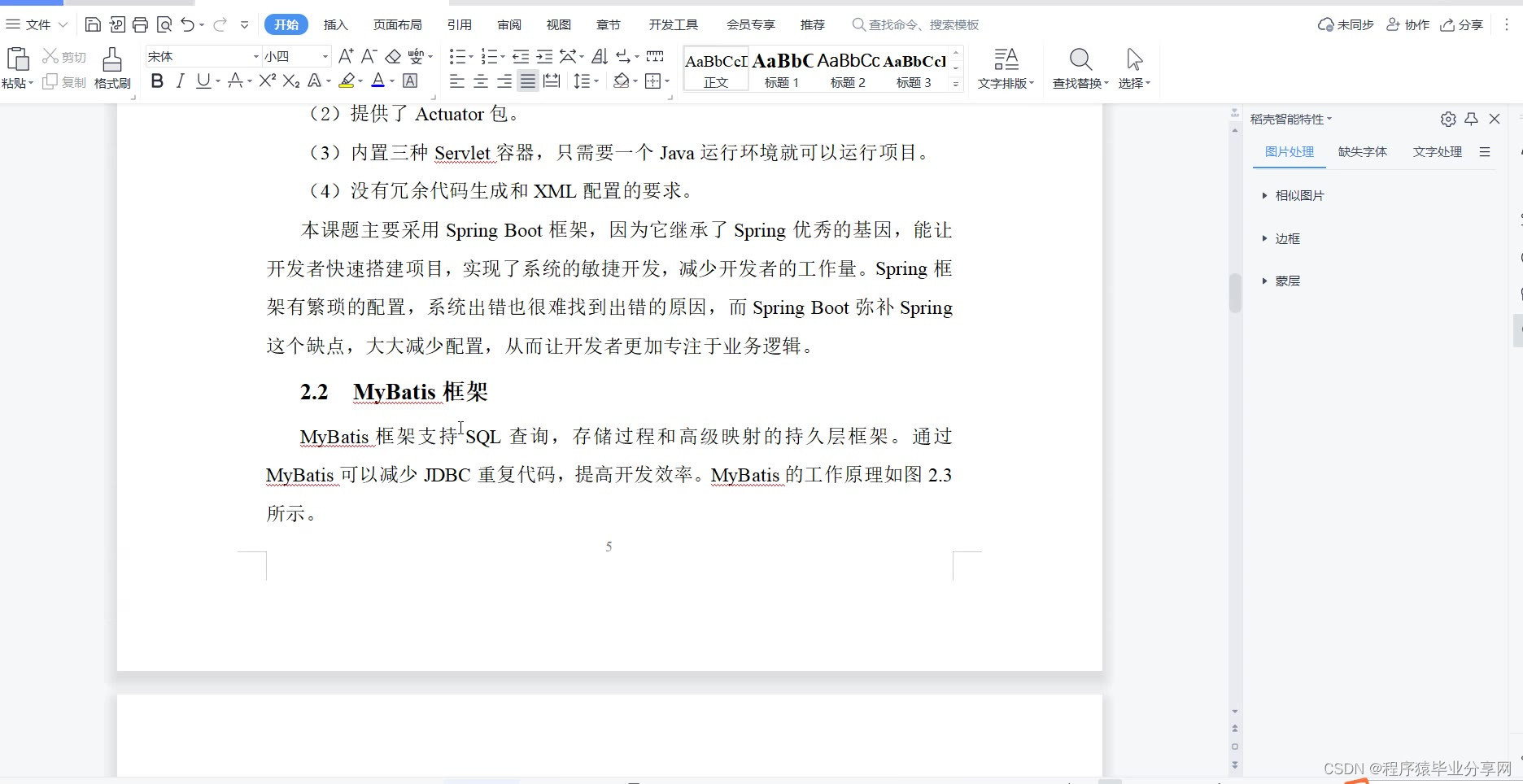Cut selection with 剪切
Viewport: 1523px width, 784px height.
pyautogui.click(x=64, y=56)
